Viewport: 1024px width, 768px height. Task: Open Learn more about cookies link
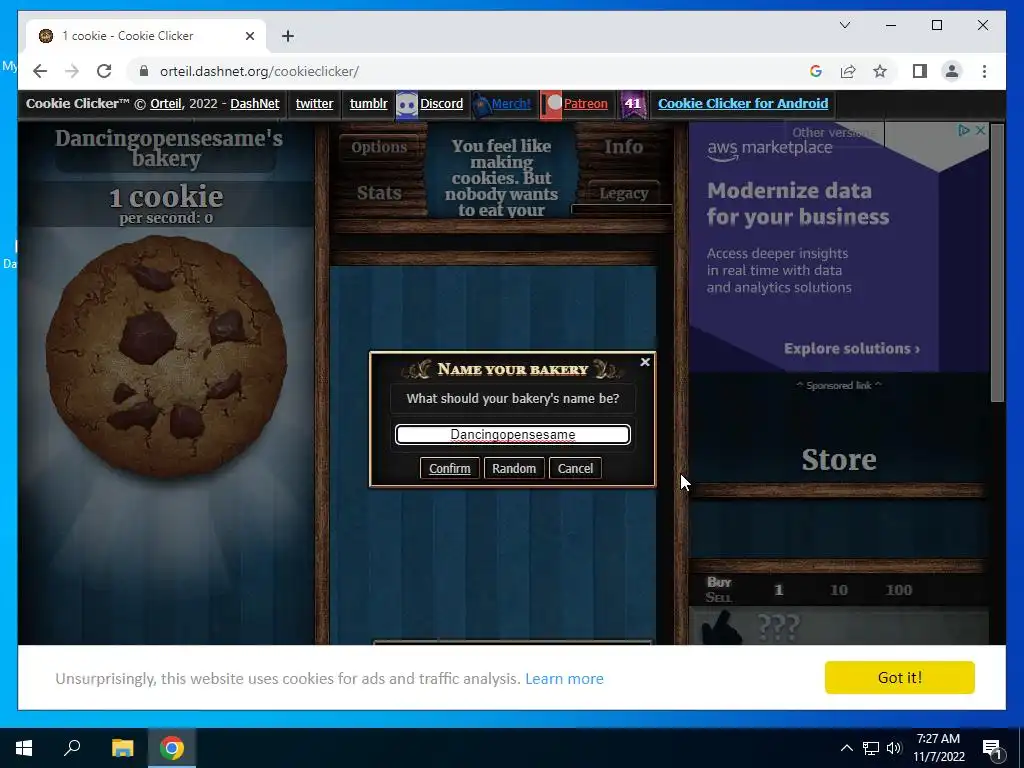coord(564,679)
